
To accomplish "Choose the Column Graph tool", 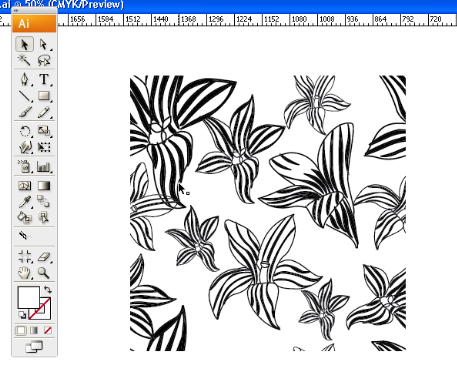I will (x=44, y=166).
